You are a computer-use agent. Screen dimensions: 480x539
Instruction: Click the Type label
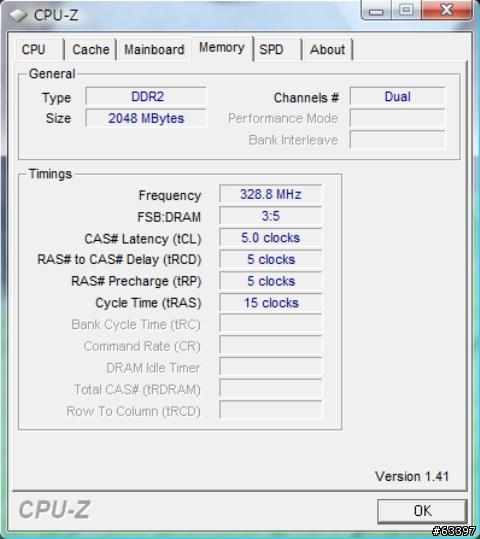point(56,98)
